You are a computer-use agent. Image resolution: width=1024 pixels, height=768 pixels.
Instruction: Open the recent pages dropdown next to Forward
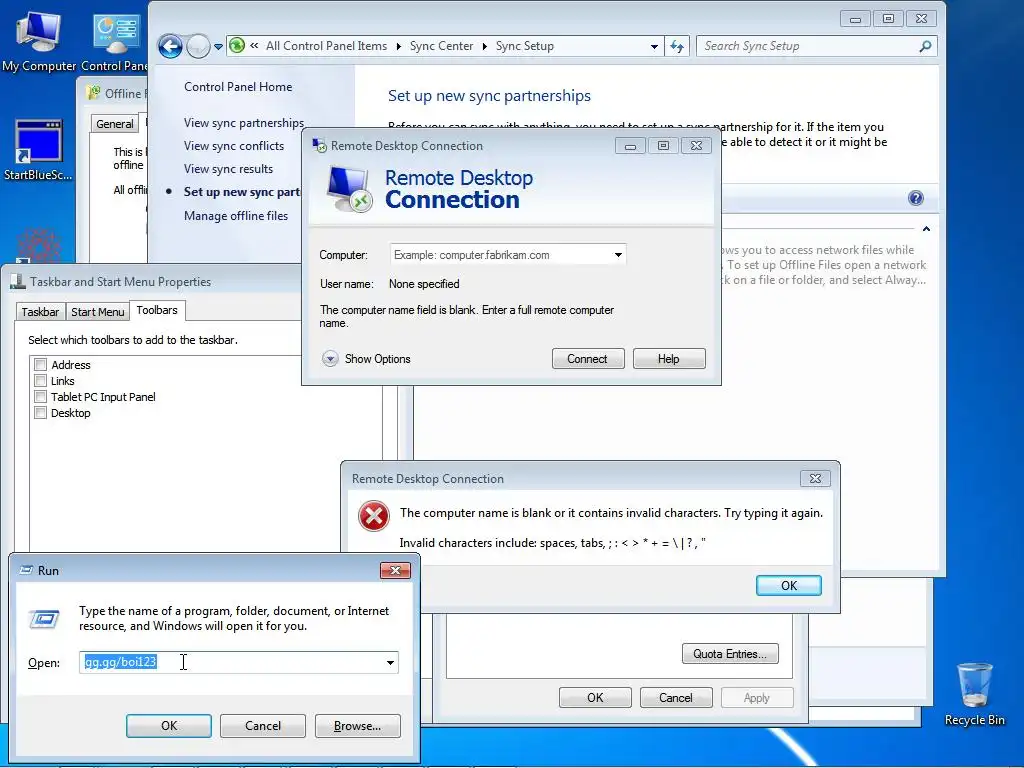coord(218,46)
